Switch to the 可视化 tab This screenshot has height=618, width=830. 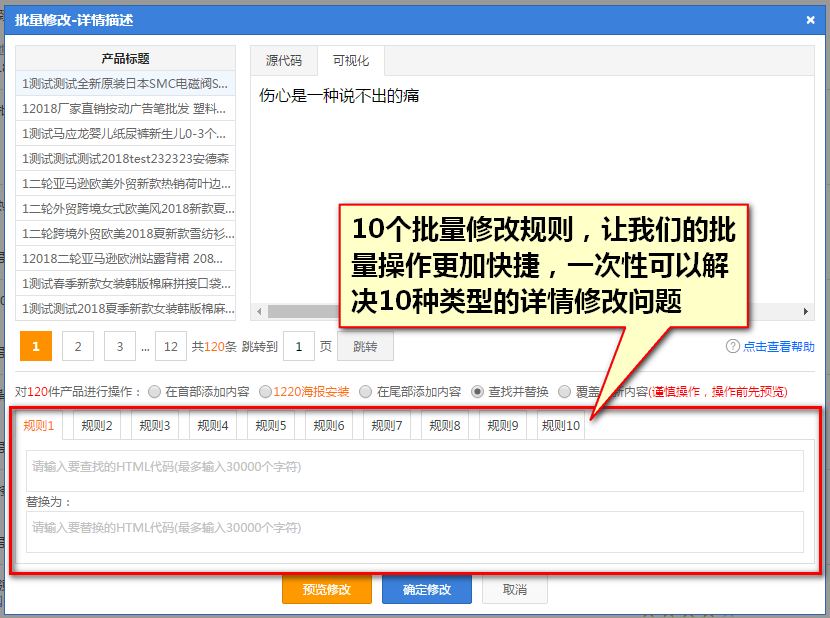coord(350,61)
